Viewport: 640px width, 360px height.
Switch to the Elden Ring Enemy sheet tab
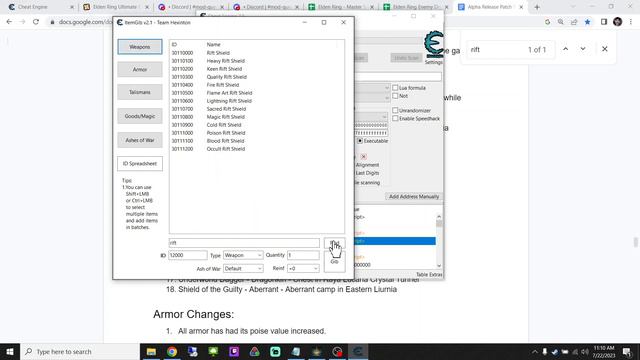point(416,7)
